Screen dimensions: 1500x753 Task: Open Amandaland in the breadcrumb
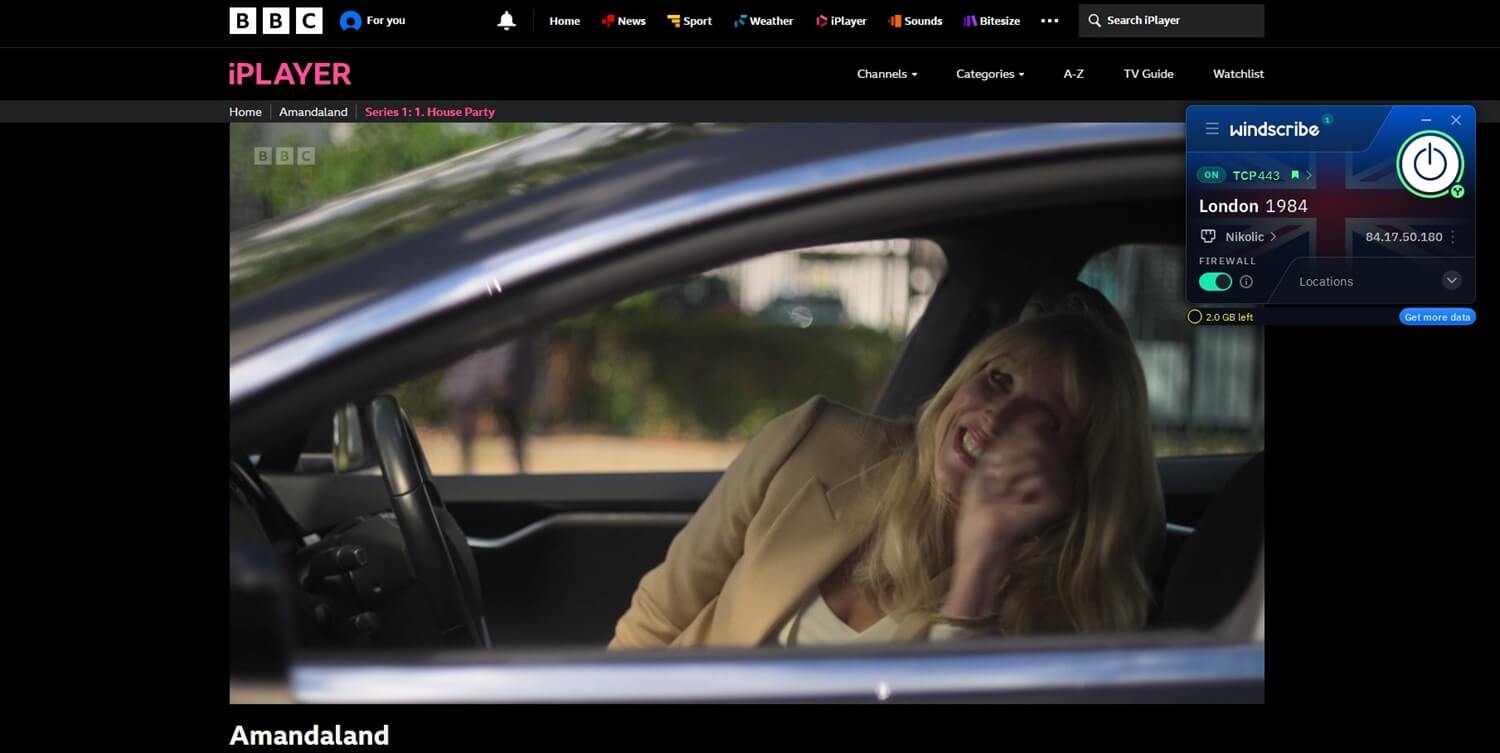pyautogui.click(x=313, y=112)
